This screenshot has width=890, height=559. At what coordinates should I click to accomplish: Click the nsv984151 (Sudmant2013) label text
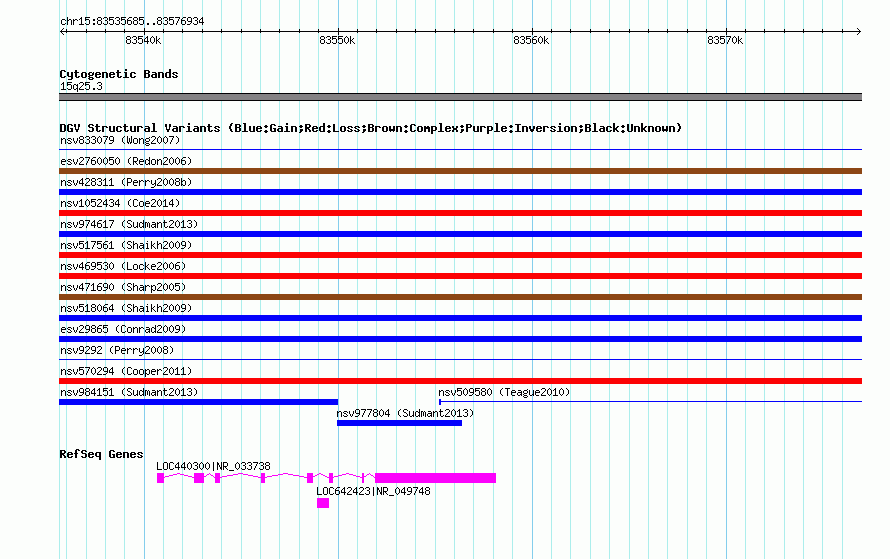click(x=129, y=392)
